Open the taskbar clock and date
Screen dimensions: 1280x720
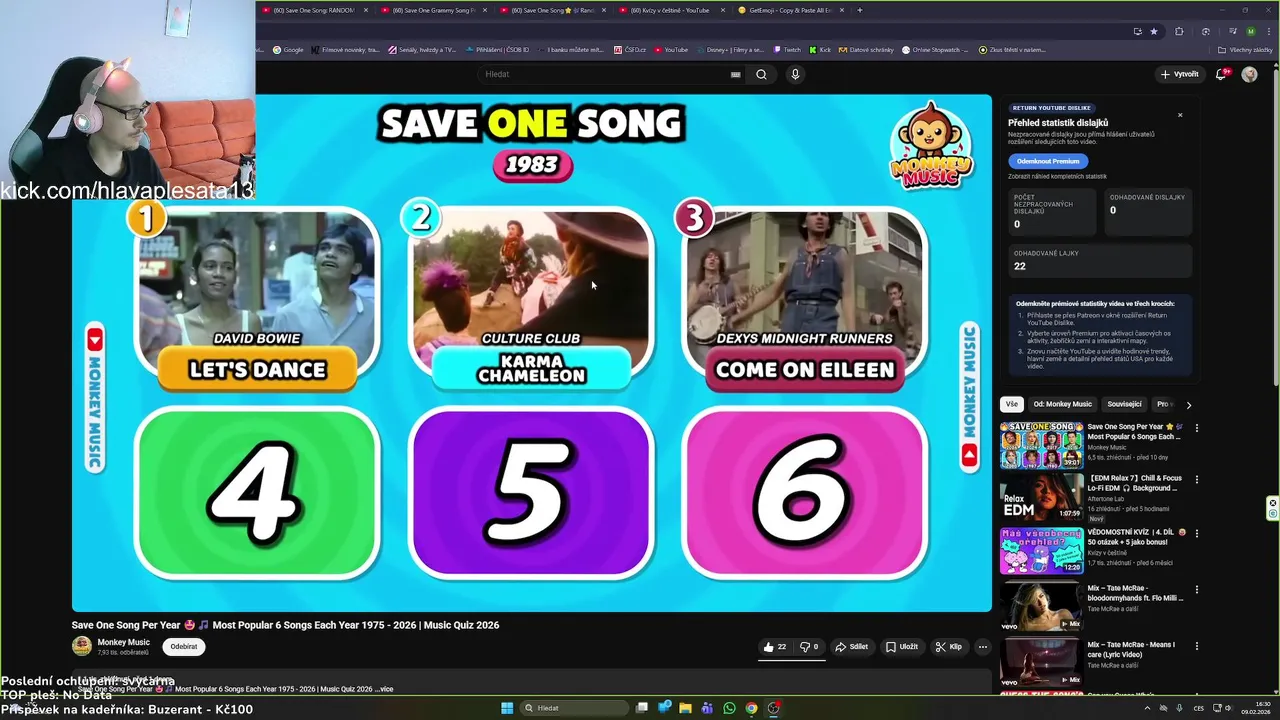tap(1255, 708)
